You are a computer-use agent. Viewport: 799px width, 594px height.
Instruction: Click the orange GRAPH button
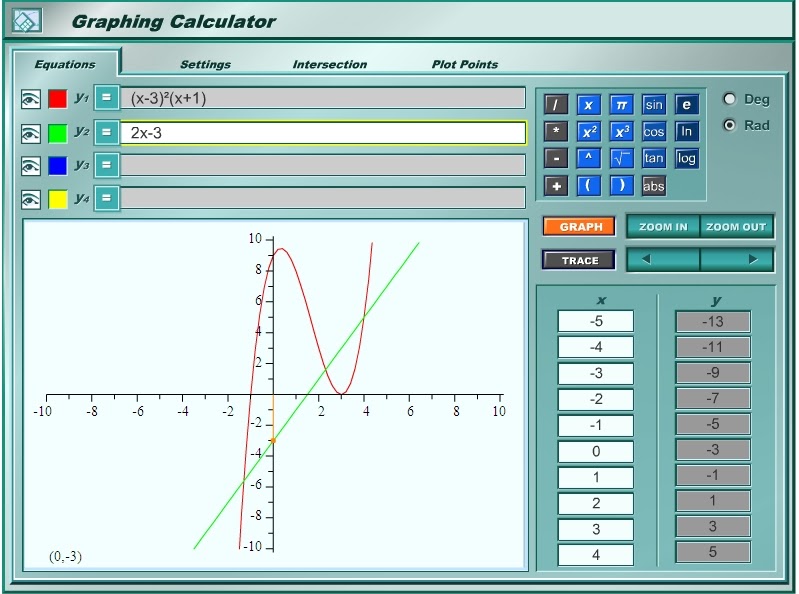[x=579, y=226]
